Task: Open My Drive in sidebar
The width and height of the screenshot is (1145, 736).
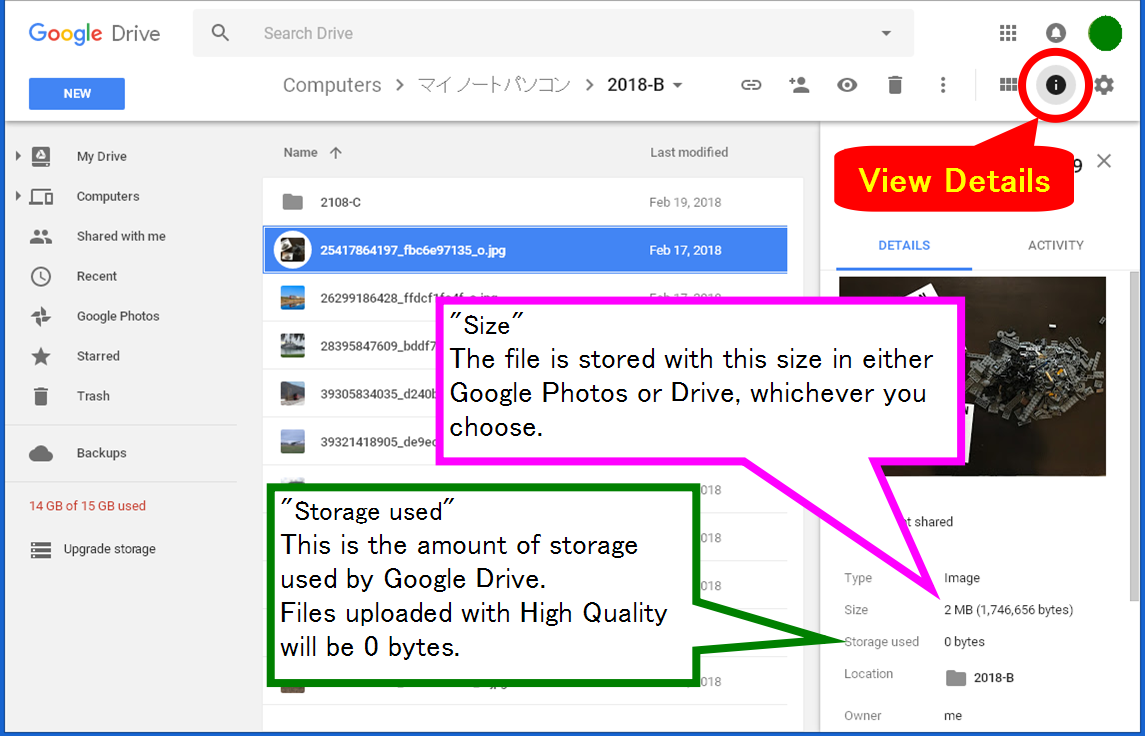Action: click(x=102, y=156)
